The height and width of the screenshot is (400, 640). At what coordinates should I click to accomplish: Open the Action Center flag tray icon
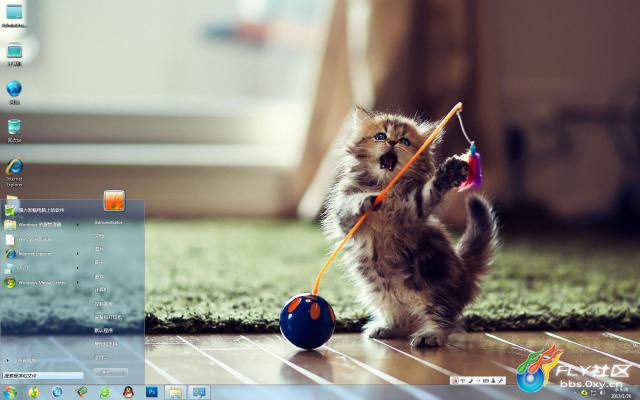[x=594, y=393]
